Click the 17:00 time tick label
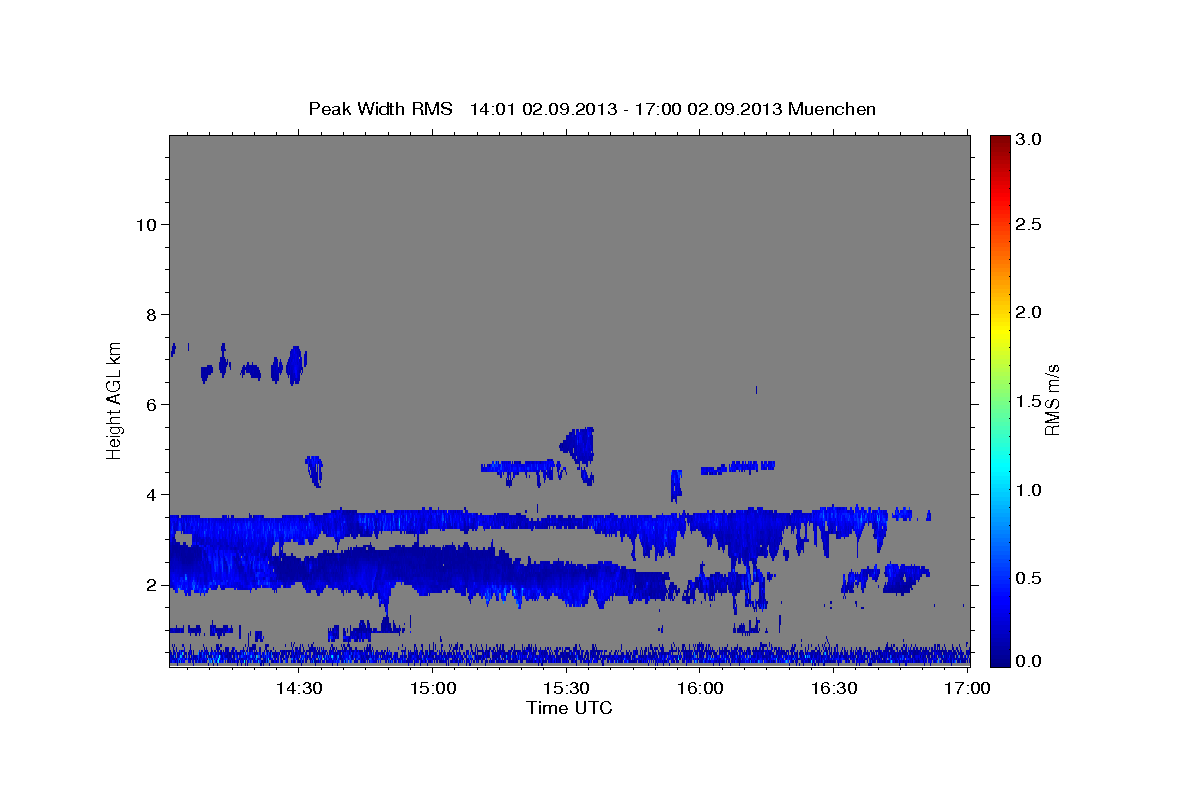The height and width of the screenshot is (800, 1200). pyautogui.click(x=967, y=689)
